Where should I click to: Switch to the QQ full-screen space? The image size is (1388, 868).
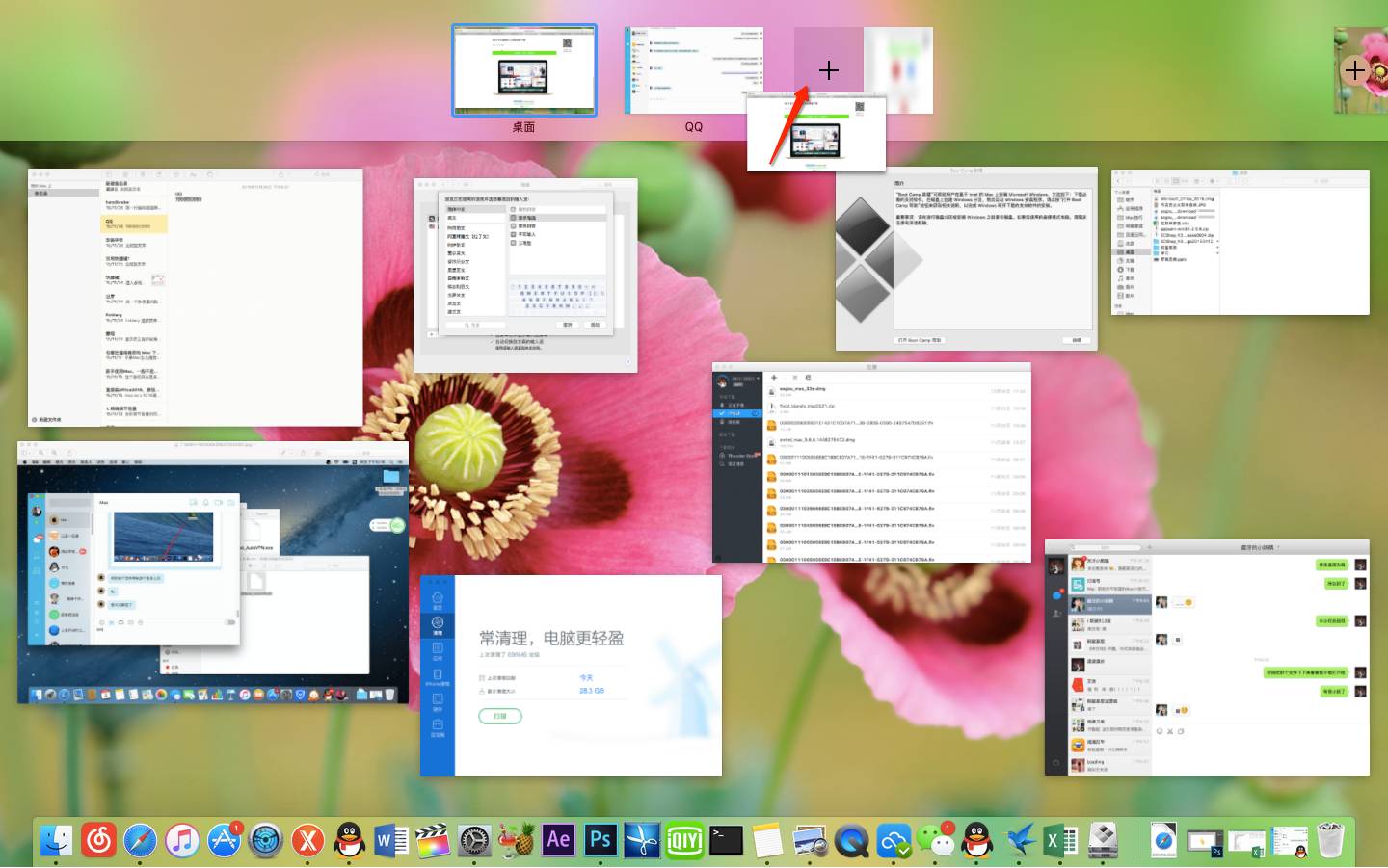(x=693, y=70)
